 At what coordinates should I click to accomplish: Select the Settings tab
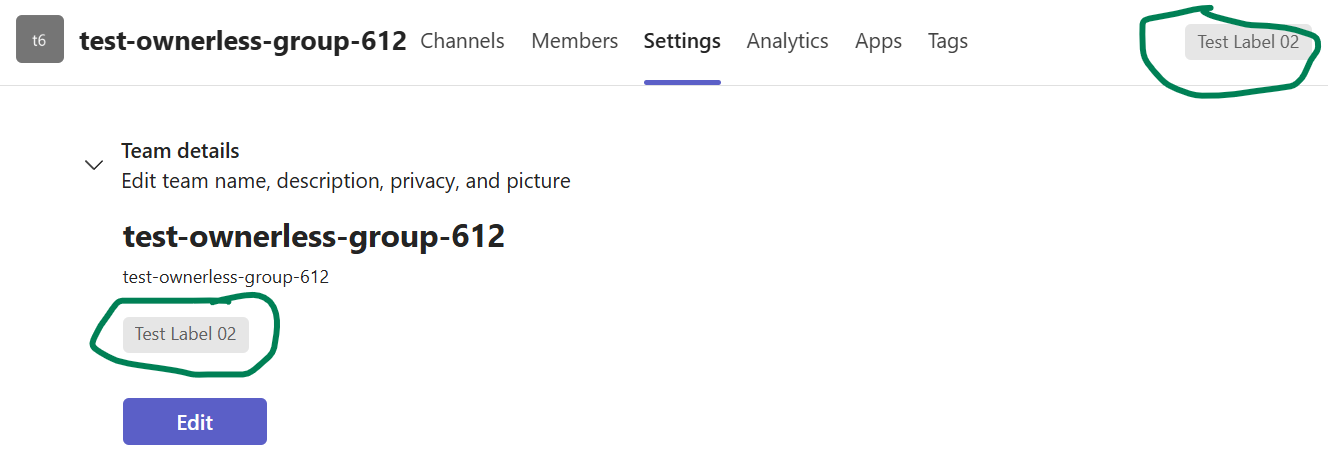tap(682, 41)
